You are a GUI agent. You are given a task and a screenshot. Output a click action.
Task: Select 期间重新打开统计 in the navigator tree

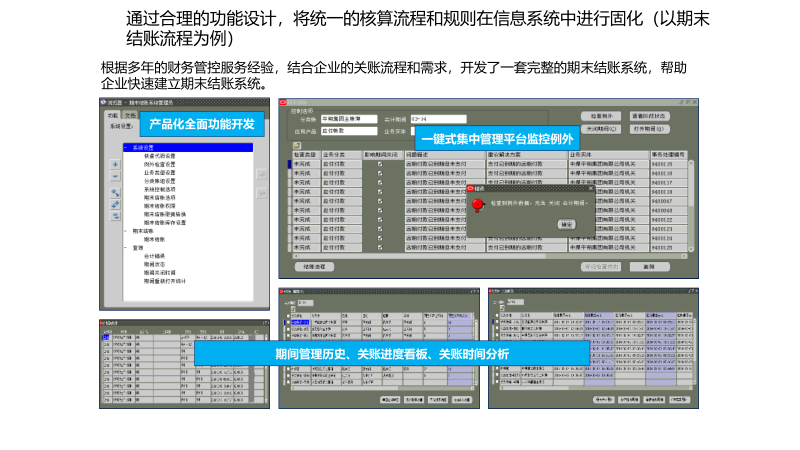(x=165, y=281)
